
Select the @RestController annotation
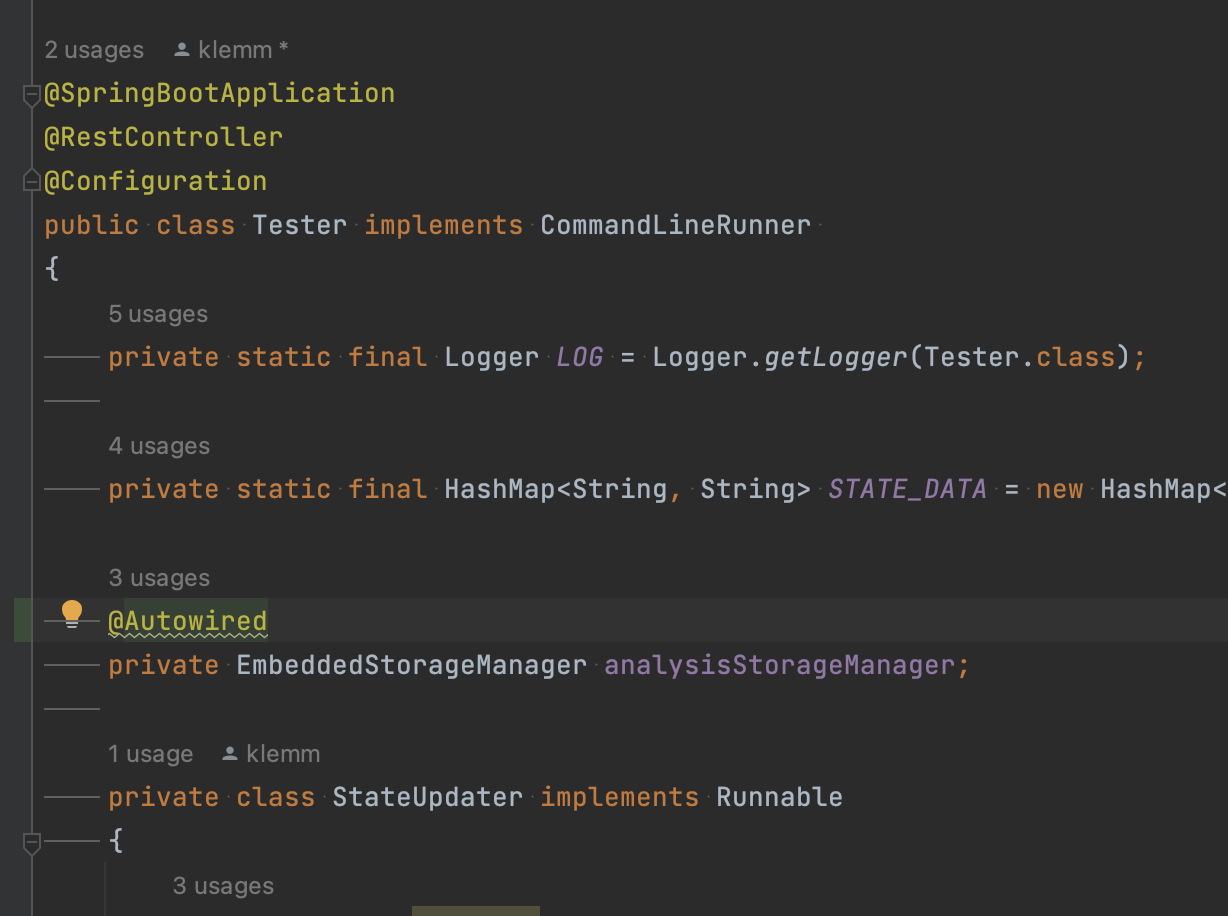pyautogui.click(x=163, y=137)
